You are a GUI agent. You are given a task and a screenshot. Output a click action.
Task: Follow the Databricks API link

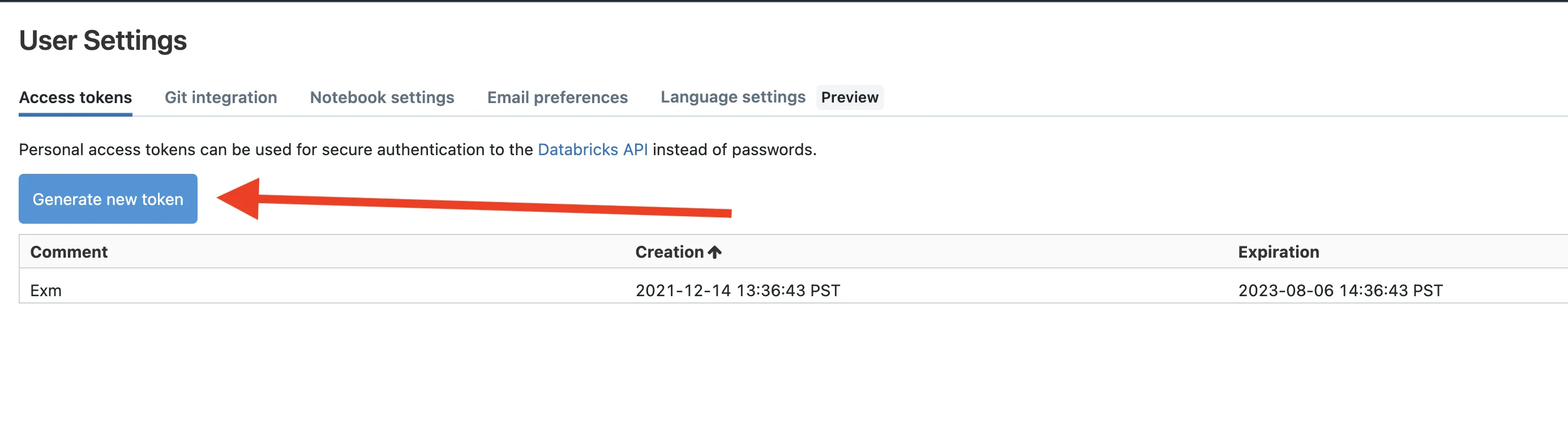(592, 150)
